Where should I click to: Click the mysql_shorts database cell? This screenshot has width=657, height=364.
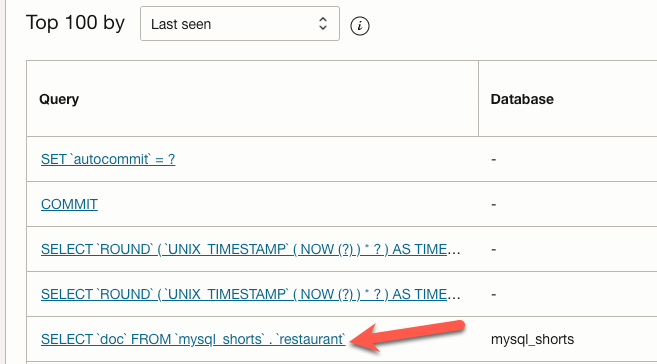pos(532,339)
